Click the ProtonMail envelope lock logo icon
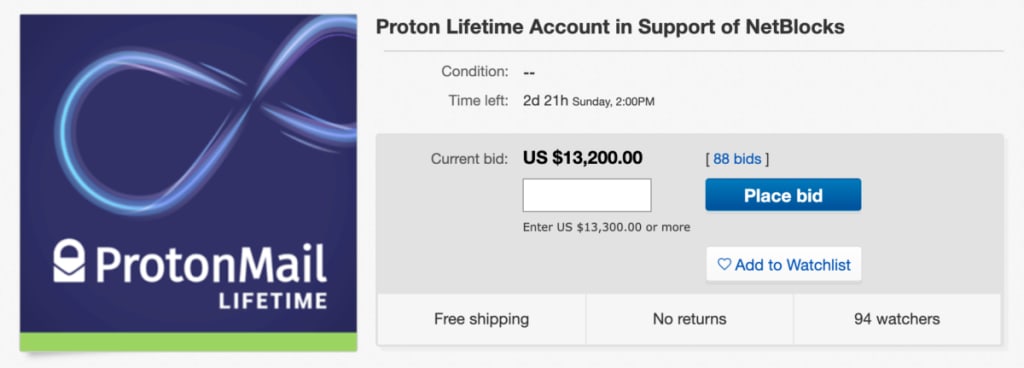This screenshot has height=368, width=1024. point(69,260)
